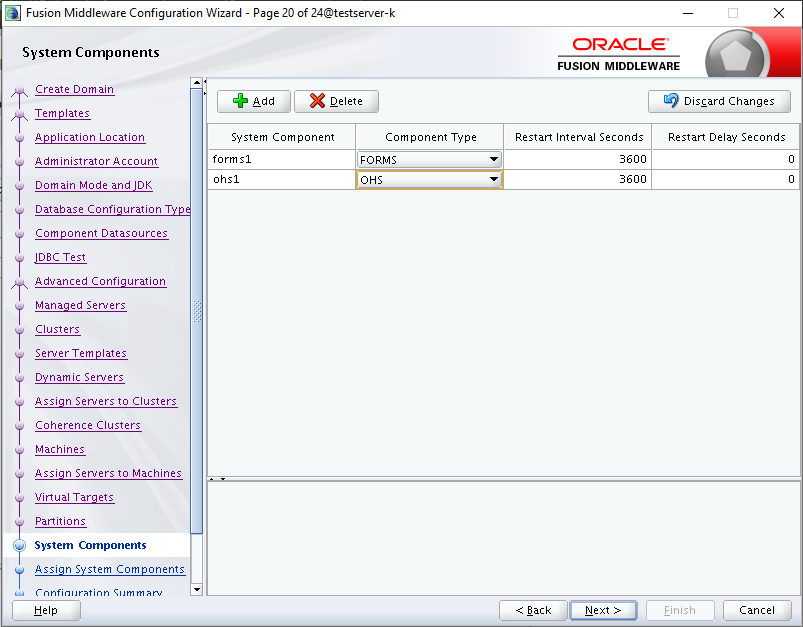Proceed with the Next button
Viewport: 803px width, 627px height.
[603, 610]
